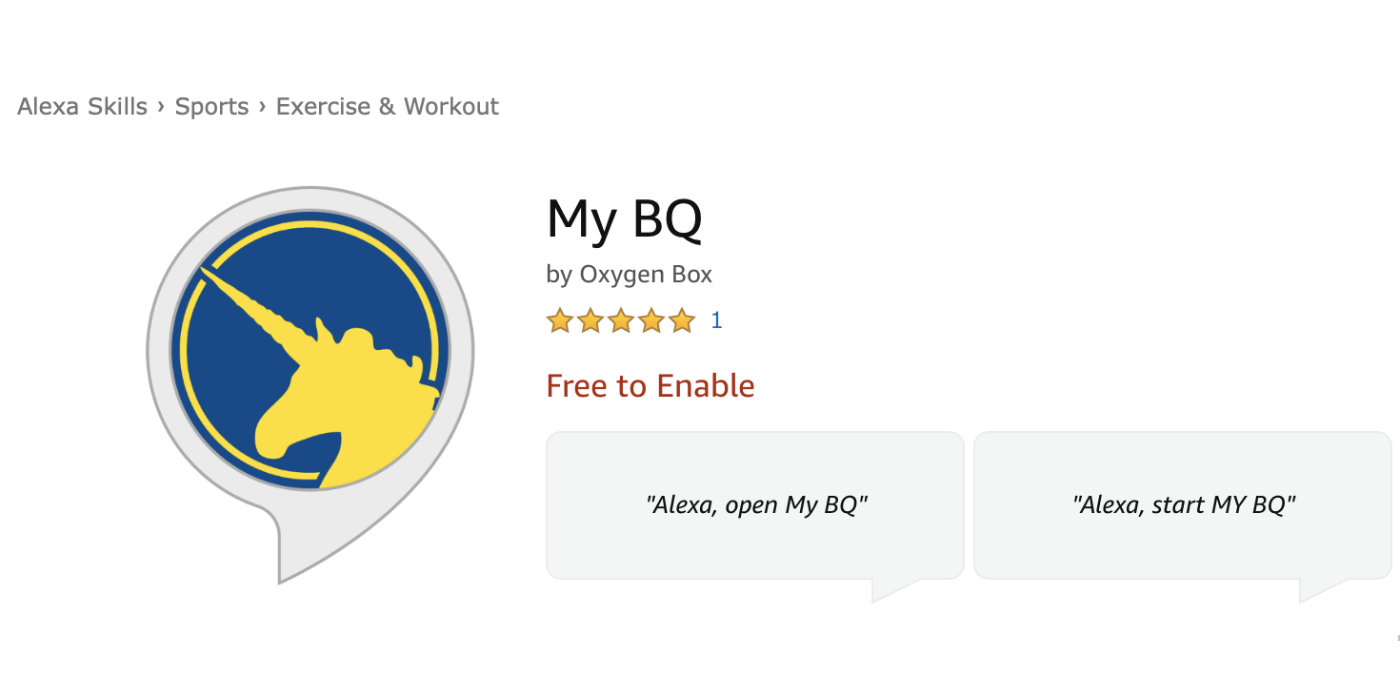The width and height of the screenshot is (1400, 700).
Task: Click the fourth rating star
Action: point(651,321)
